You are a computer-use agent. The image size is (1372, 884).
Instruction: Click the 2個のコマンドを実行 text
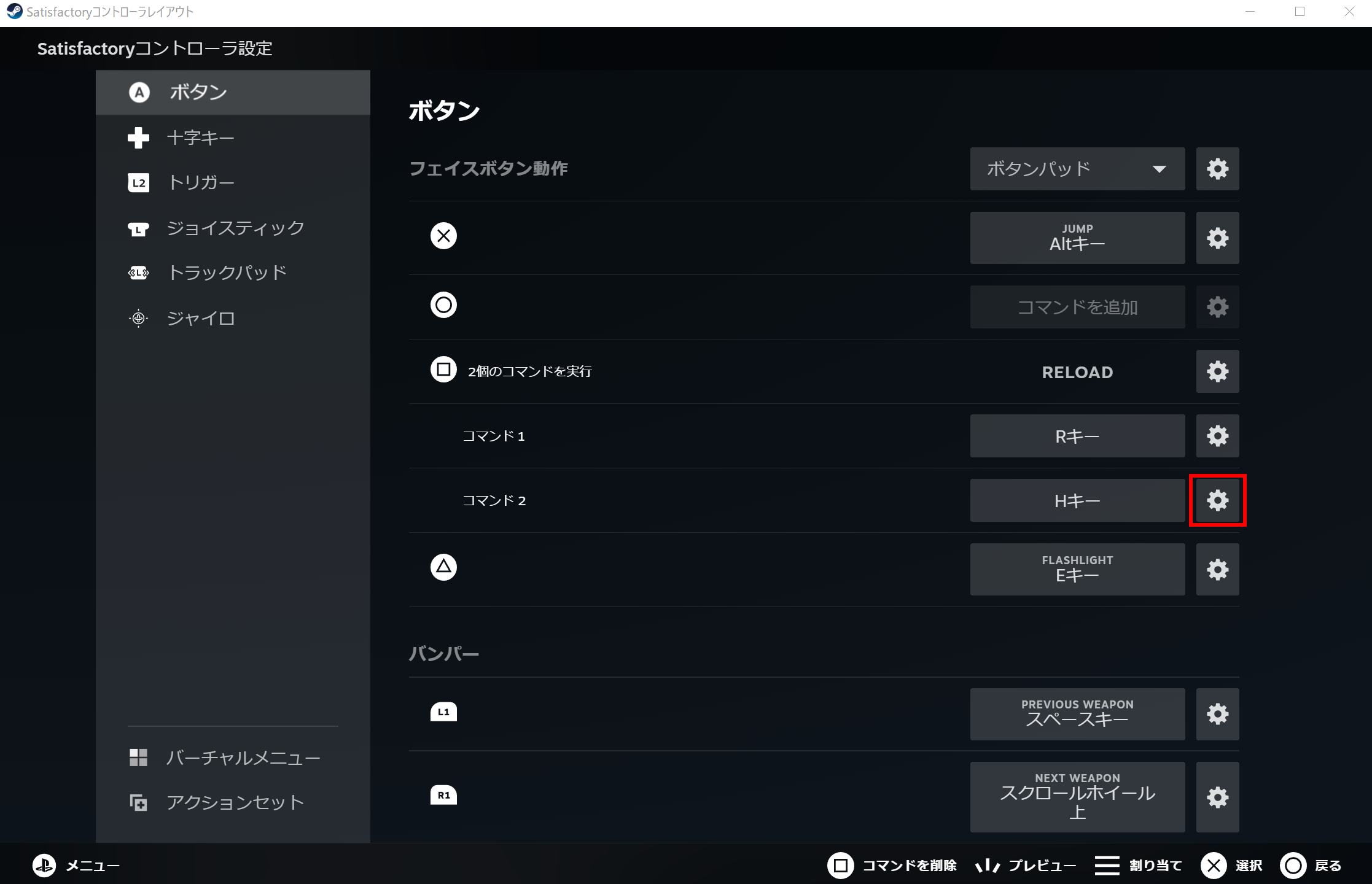click(x=529, y=371)
